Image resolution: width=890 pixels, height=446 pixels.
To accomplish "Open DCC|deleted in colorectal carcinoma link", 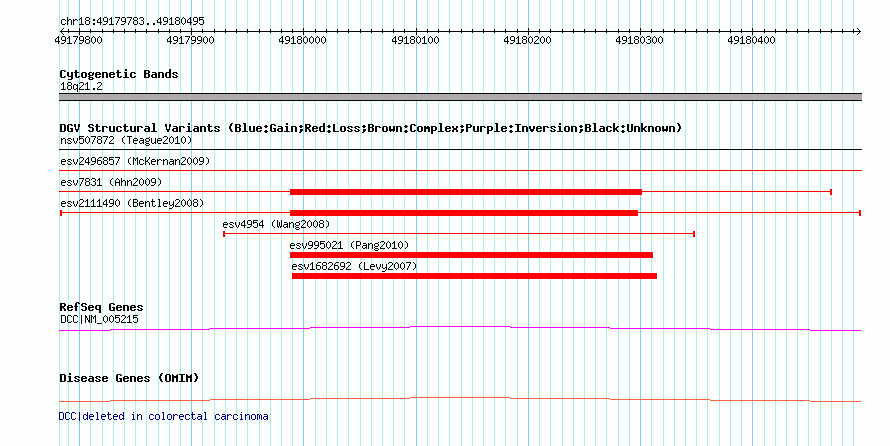I will coord(163,416).
